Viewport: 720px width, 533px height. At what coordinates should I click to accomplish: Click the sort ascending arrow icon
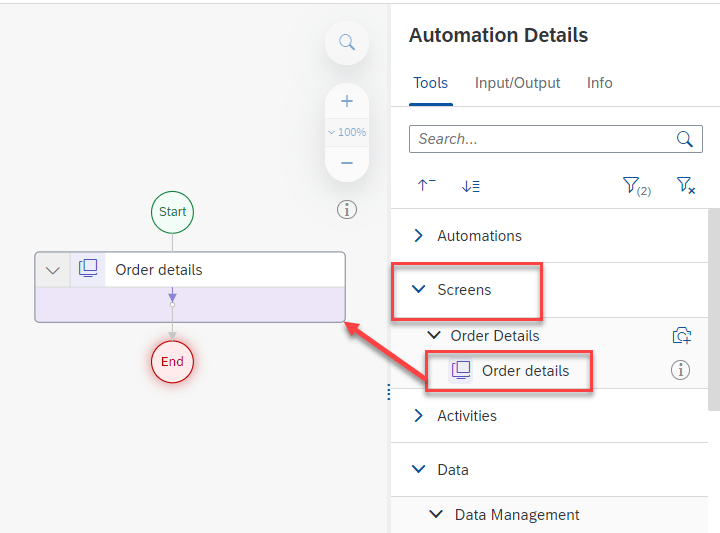coord(426,185)
